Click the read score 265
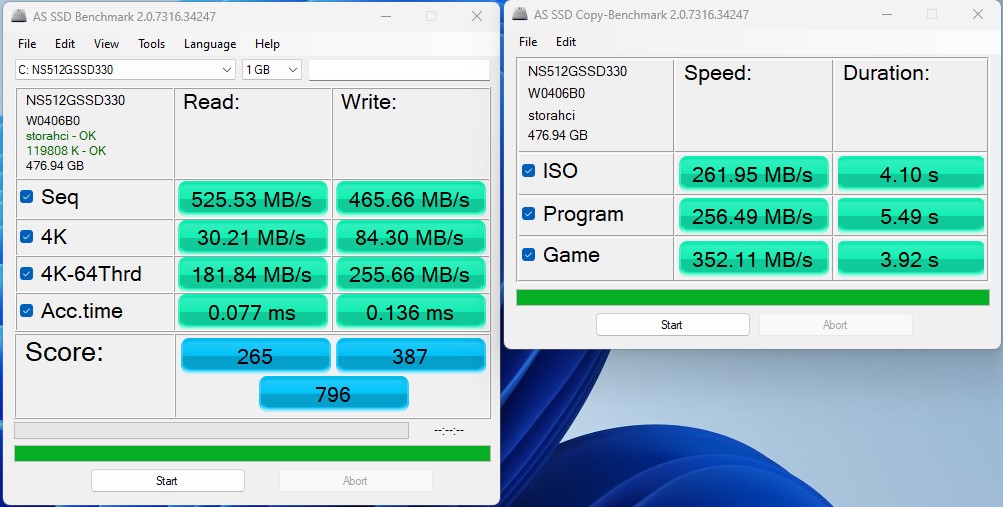The image size is (1003, 507). click(255, 355)
